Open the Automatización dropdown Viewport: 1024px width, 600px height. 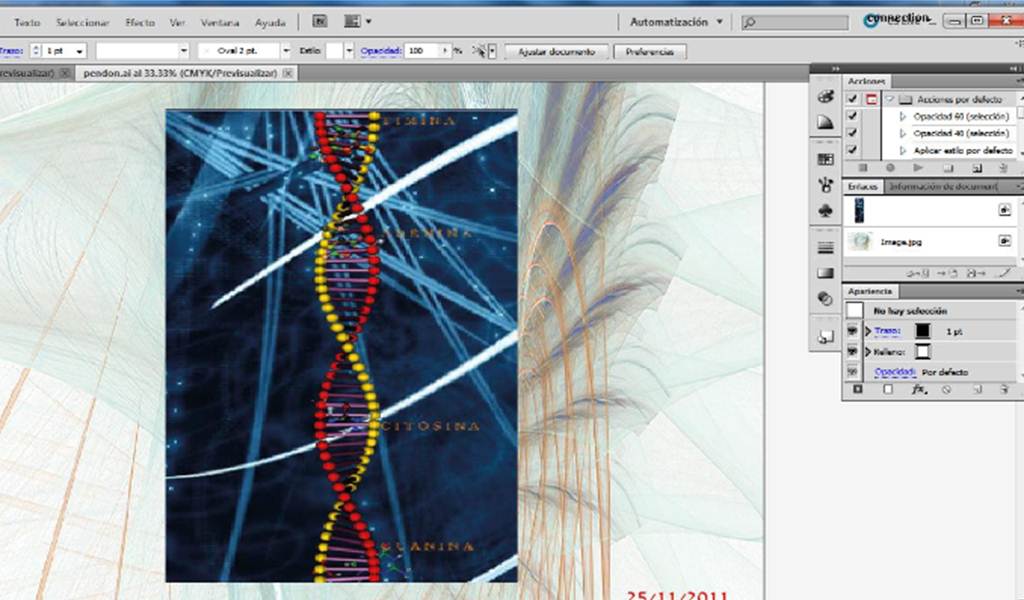(x=676, y=22)
